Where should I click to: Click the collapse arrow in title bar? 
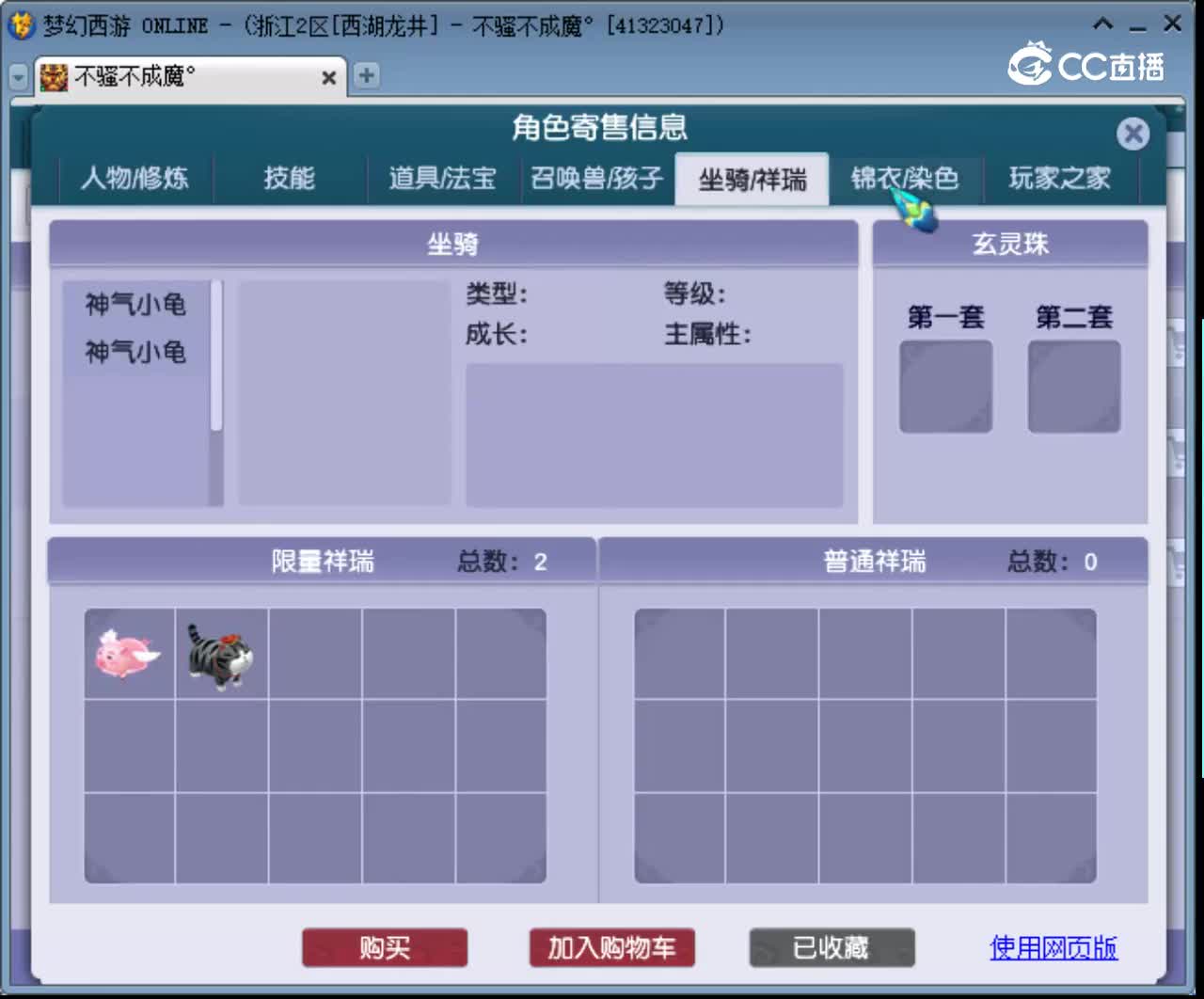point(1103,24)
